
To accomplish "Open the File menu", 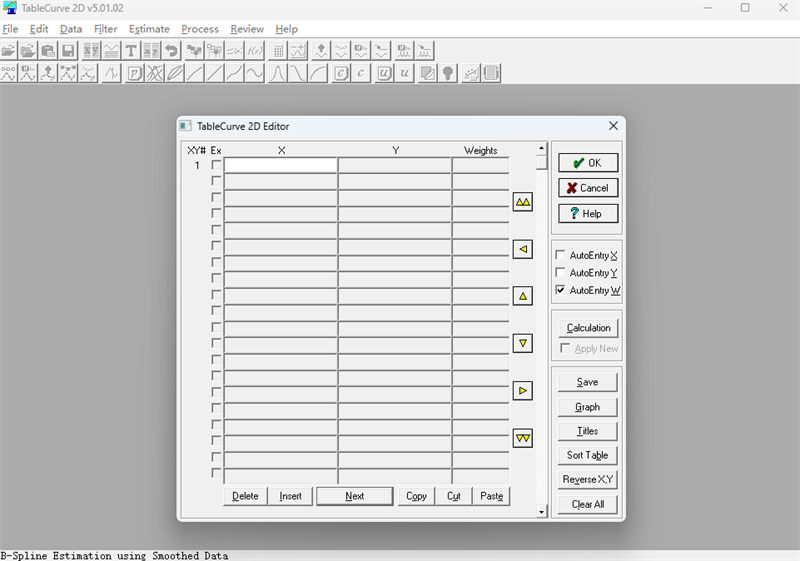I will (10, 29).
